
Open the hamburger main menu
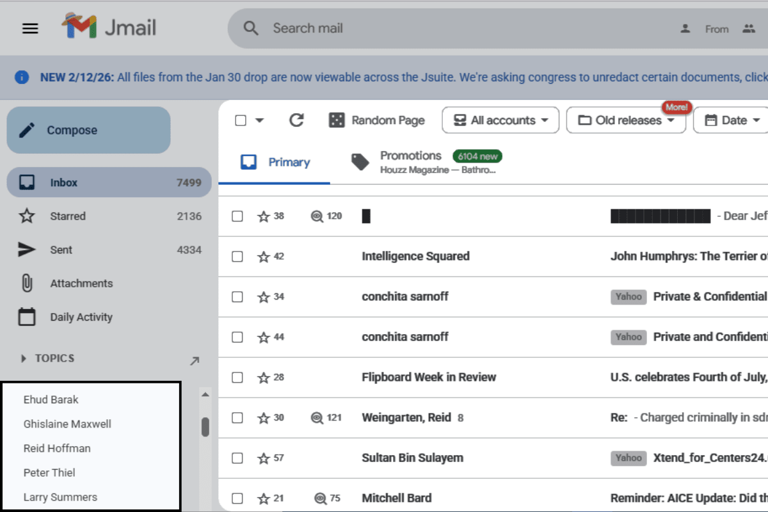(x=30, y=28)
